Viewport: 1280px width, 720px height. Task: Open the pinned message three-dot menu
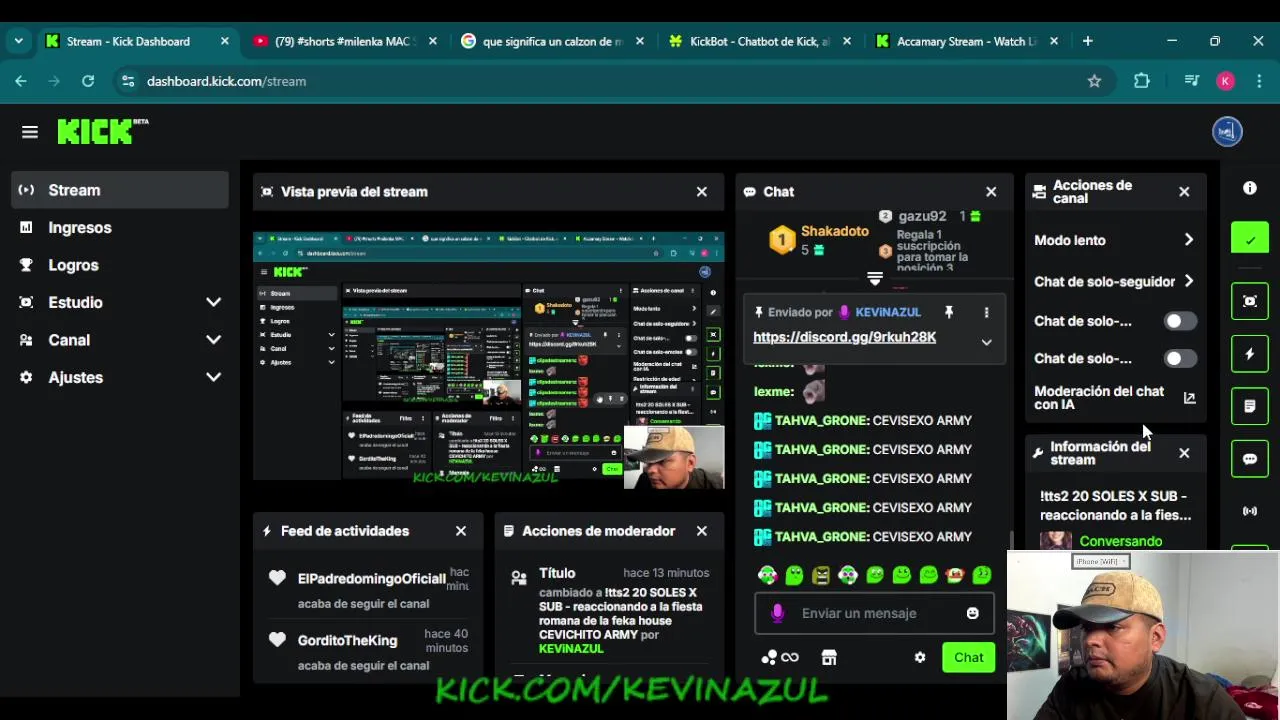986,312
